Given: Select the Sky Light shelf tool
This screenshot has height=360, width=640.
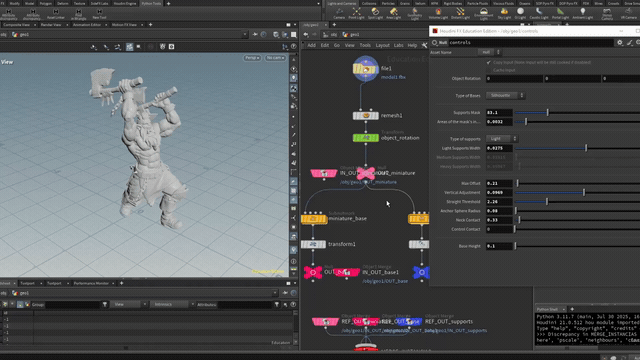Looking at the screenshot, I should point(504,13).
